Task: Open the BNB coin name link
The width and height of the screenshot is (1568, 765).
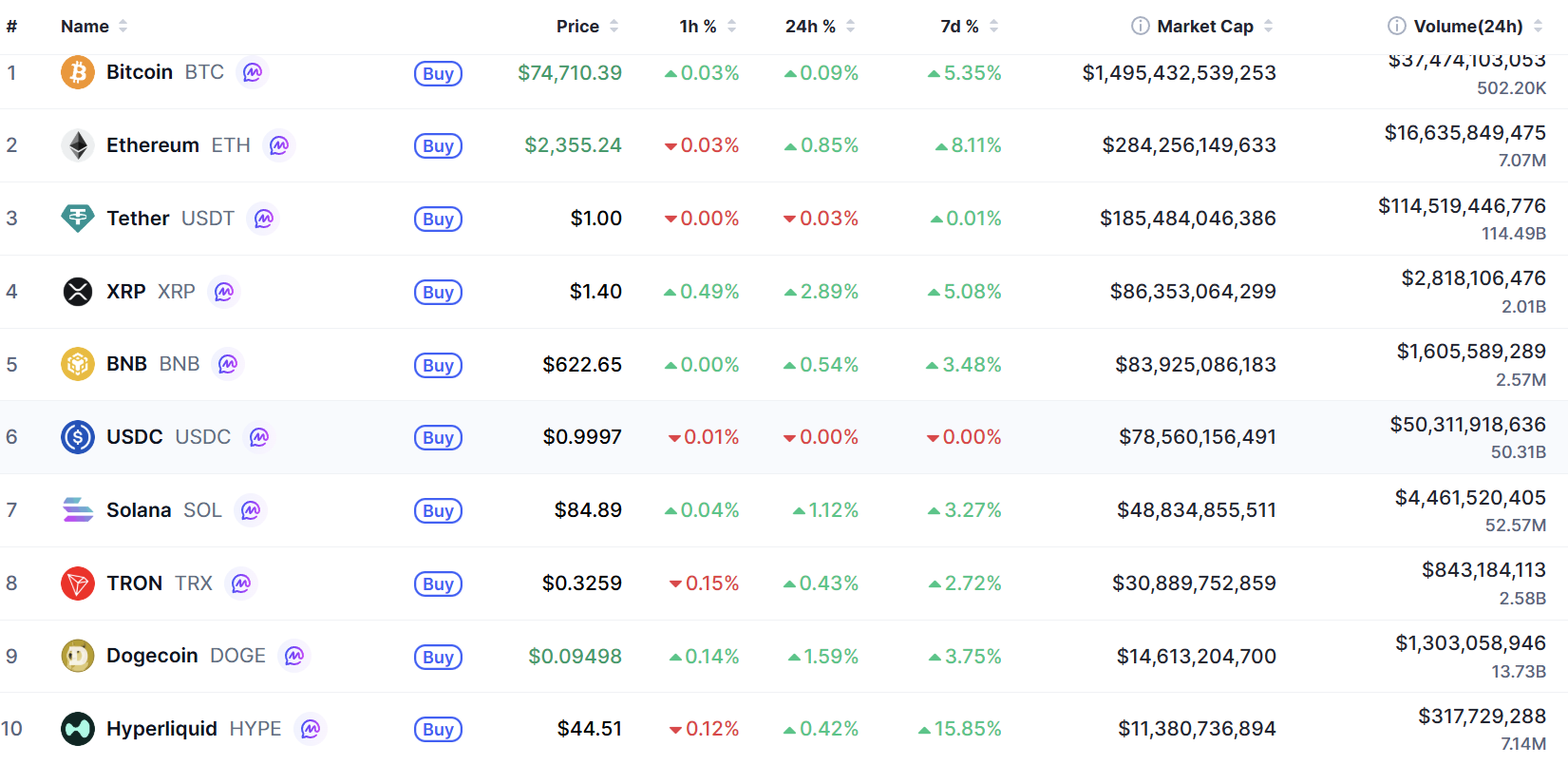Action: tap(126, 364)
